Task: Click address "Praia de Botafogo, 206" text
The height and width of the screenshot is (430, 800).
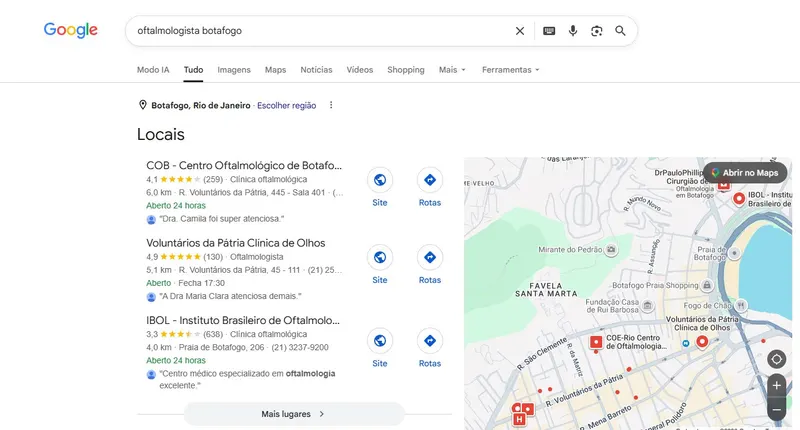Action: (221, 347)
